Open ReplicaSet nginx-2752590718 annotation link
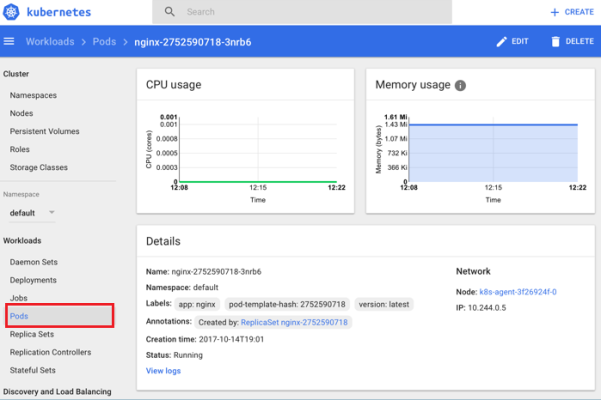The image size is (601, 400). point(313,322)
